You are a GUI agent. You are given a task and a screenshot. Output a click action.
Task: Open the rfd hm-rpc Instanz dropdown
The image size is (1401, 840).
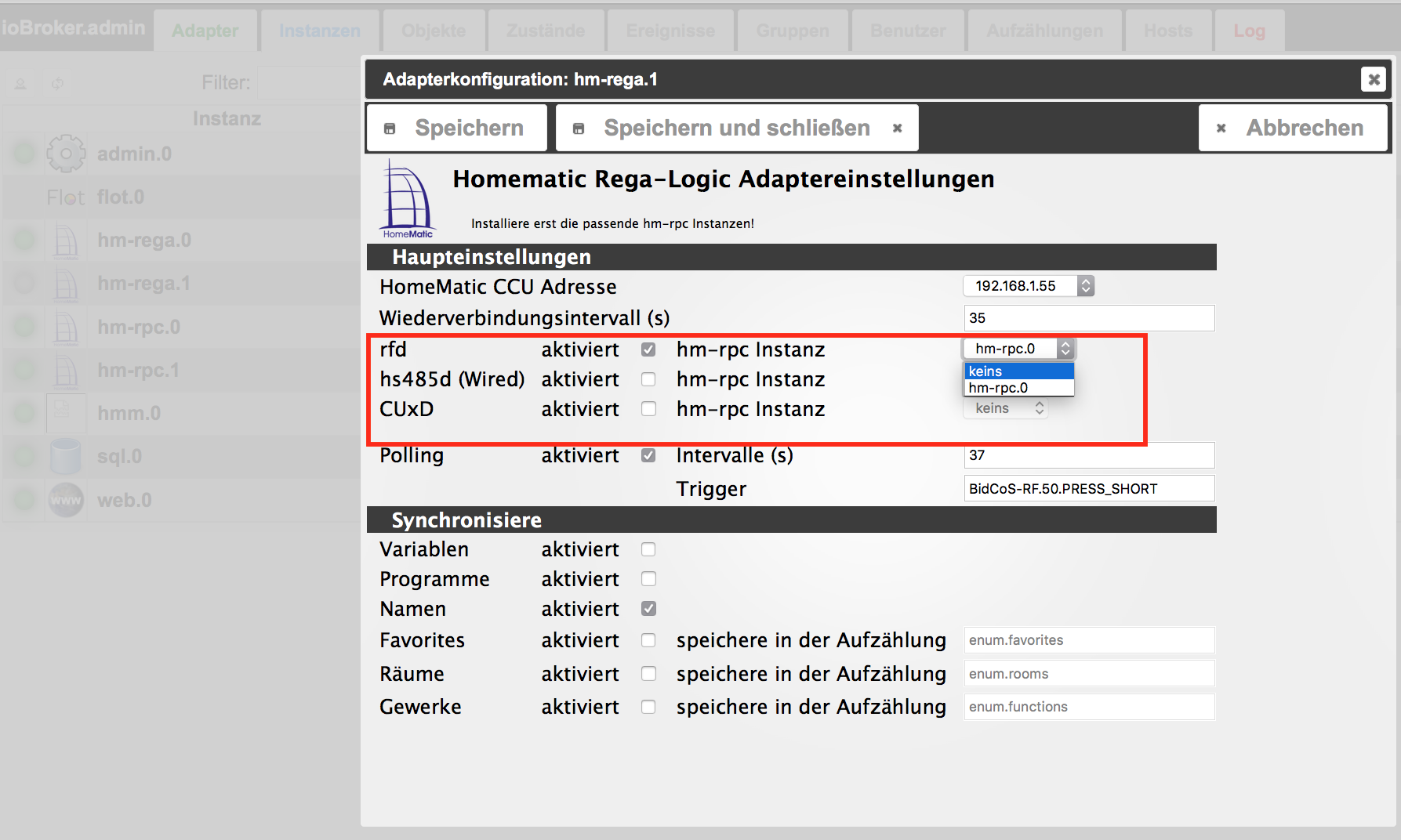click(x=1019, y=349)
